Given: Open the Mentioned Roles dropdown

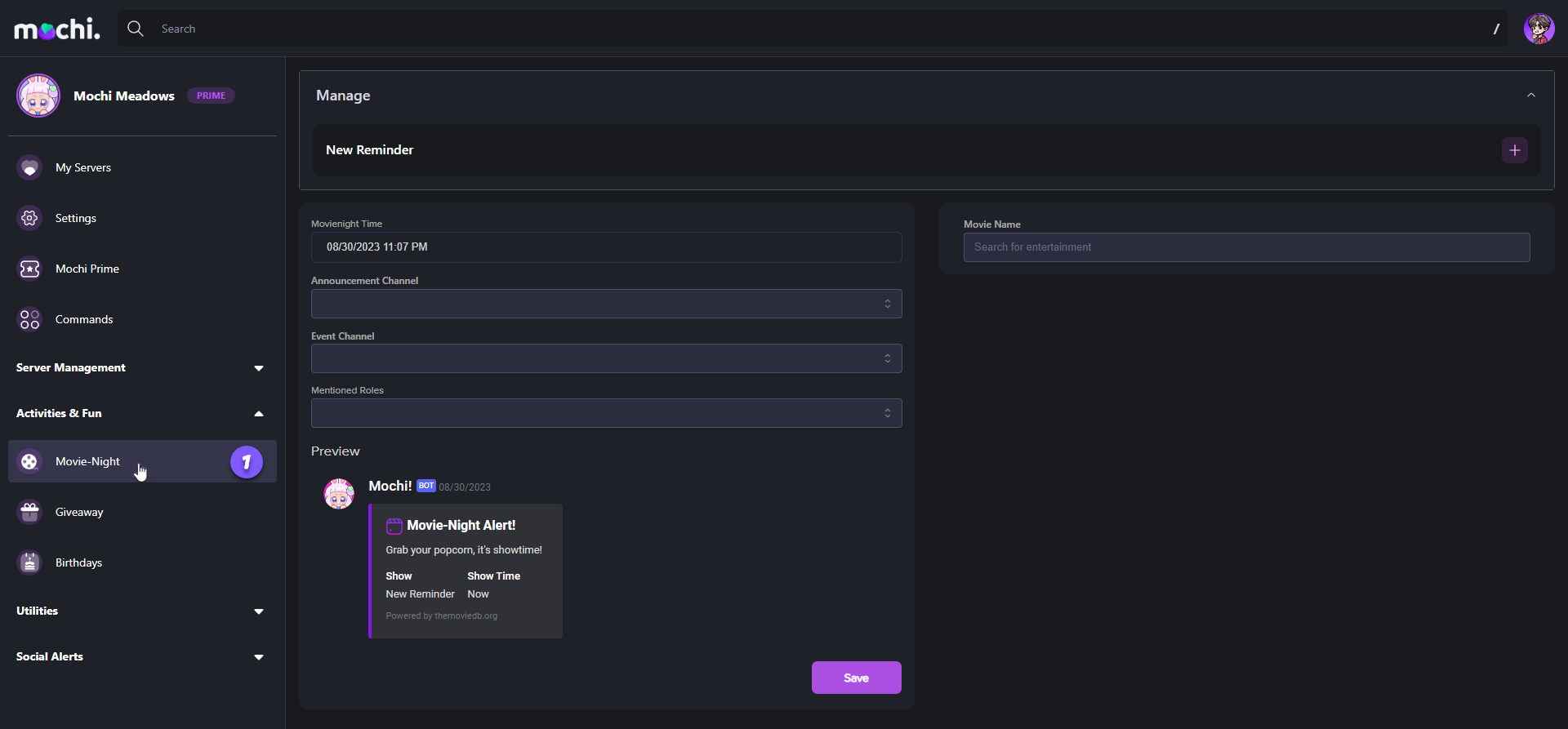Looking at the screenshot, I should (x=606, y=413).
